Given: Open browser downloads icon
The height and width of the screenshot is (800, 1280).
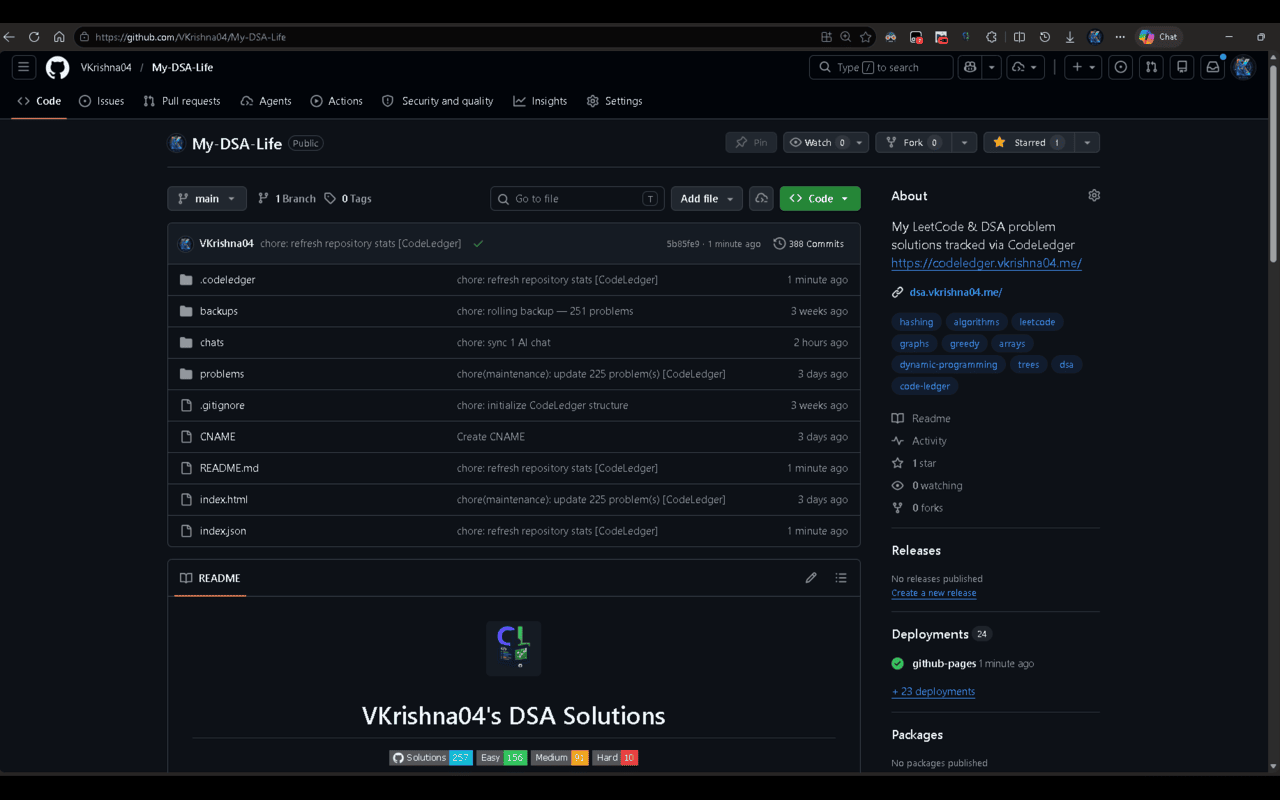Looking at the screenshot, I should click(1069, 37).
